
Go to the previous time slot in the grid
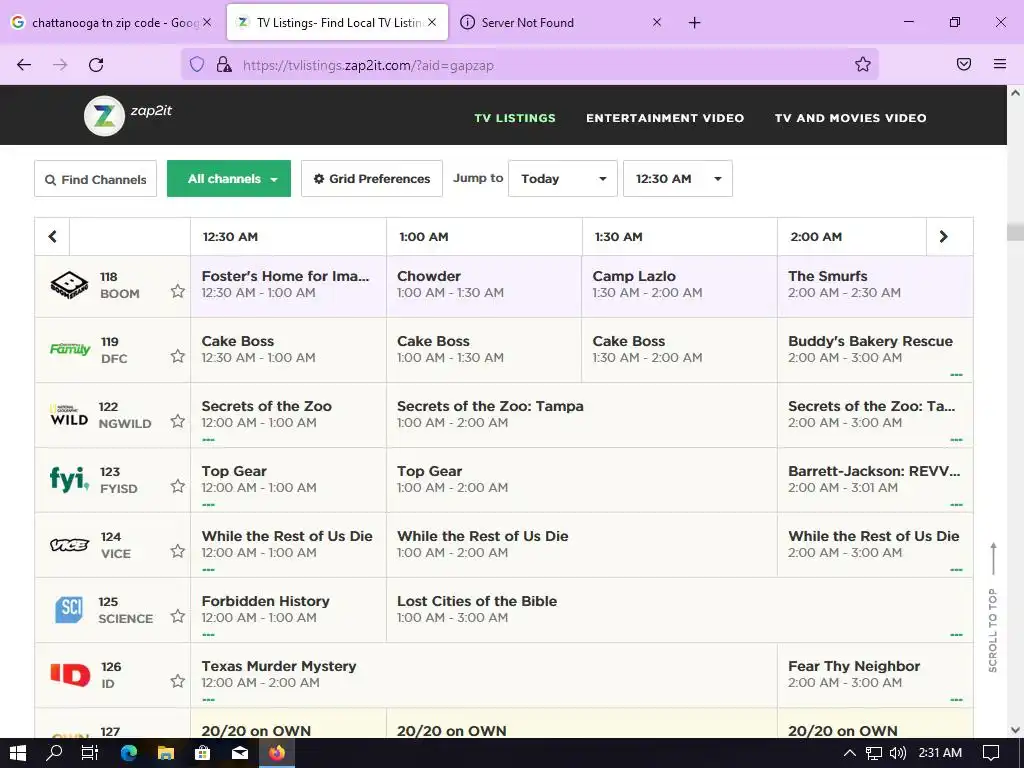tap(52, 236)
